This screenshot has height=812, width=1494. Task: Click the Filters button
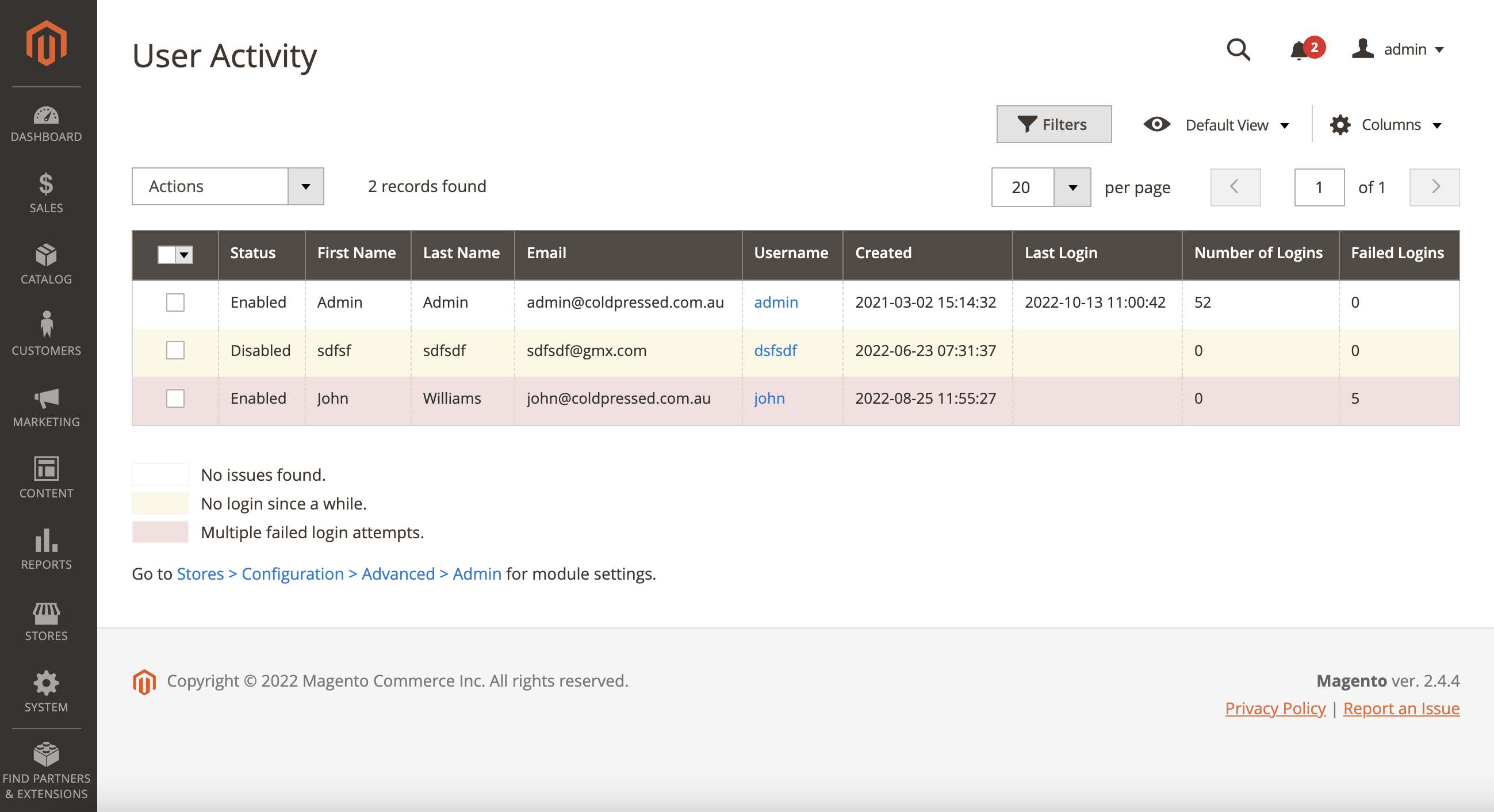(1054, 124)
